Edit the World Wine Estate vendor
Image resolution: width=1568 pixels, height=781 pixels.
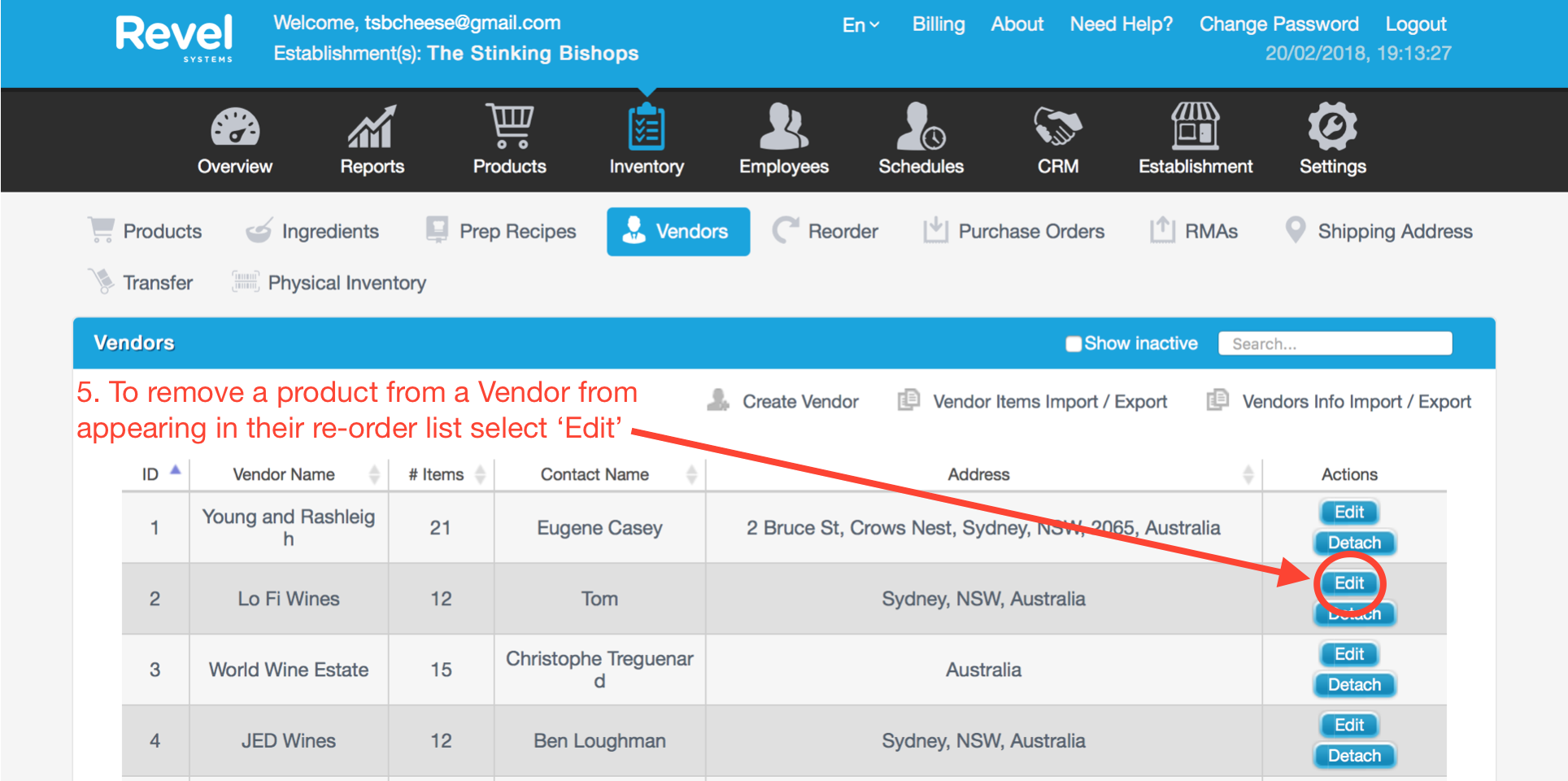(x=1348, y=654)
